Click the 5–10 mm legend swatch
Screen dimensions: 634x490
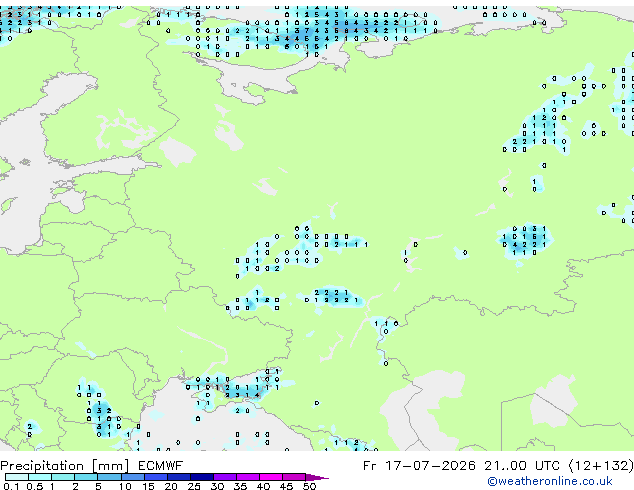click(109, 477)
